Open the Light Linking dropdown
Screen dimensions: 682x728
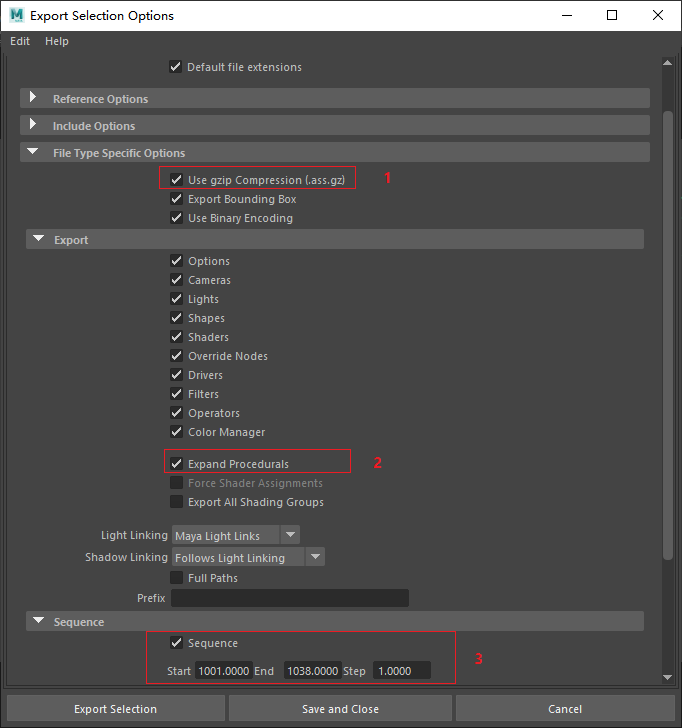(236, 536)
